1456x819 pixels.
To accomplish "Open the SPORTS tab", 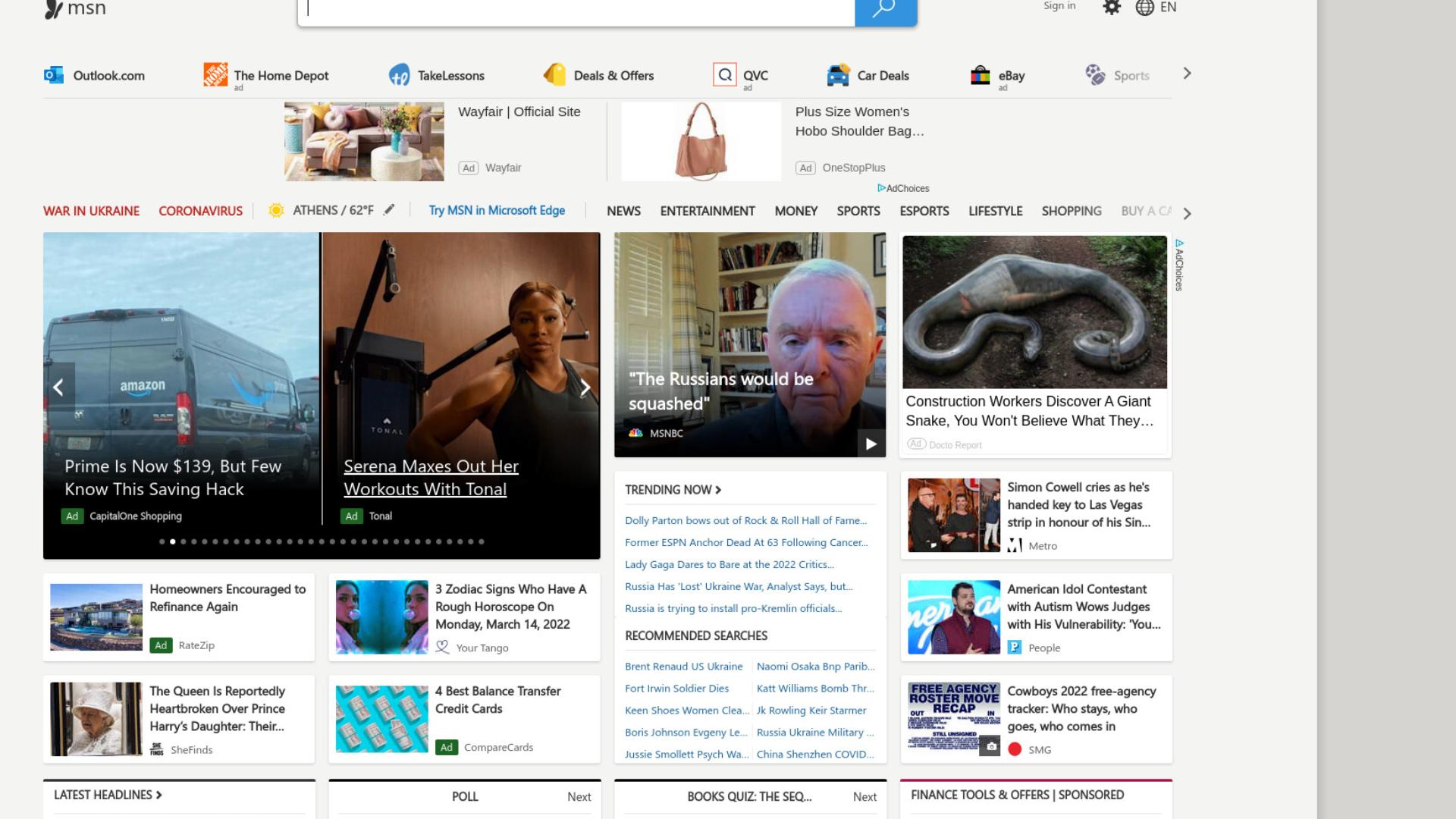I will coord(858,211).
